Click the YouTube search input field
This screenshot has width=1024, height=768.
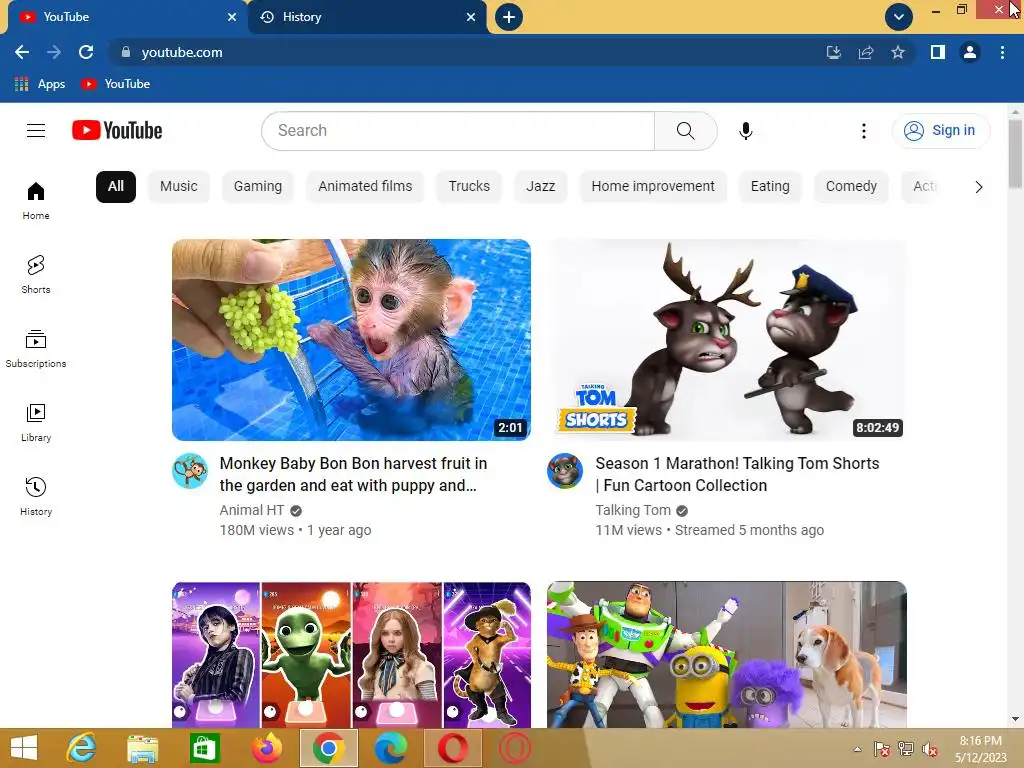tap(458, 131)
